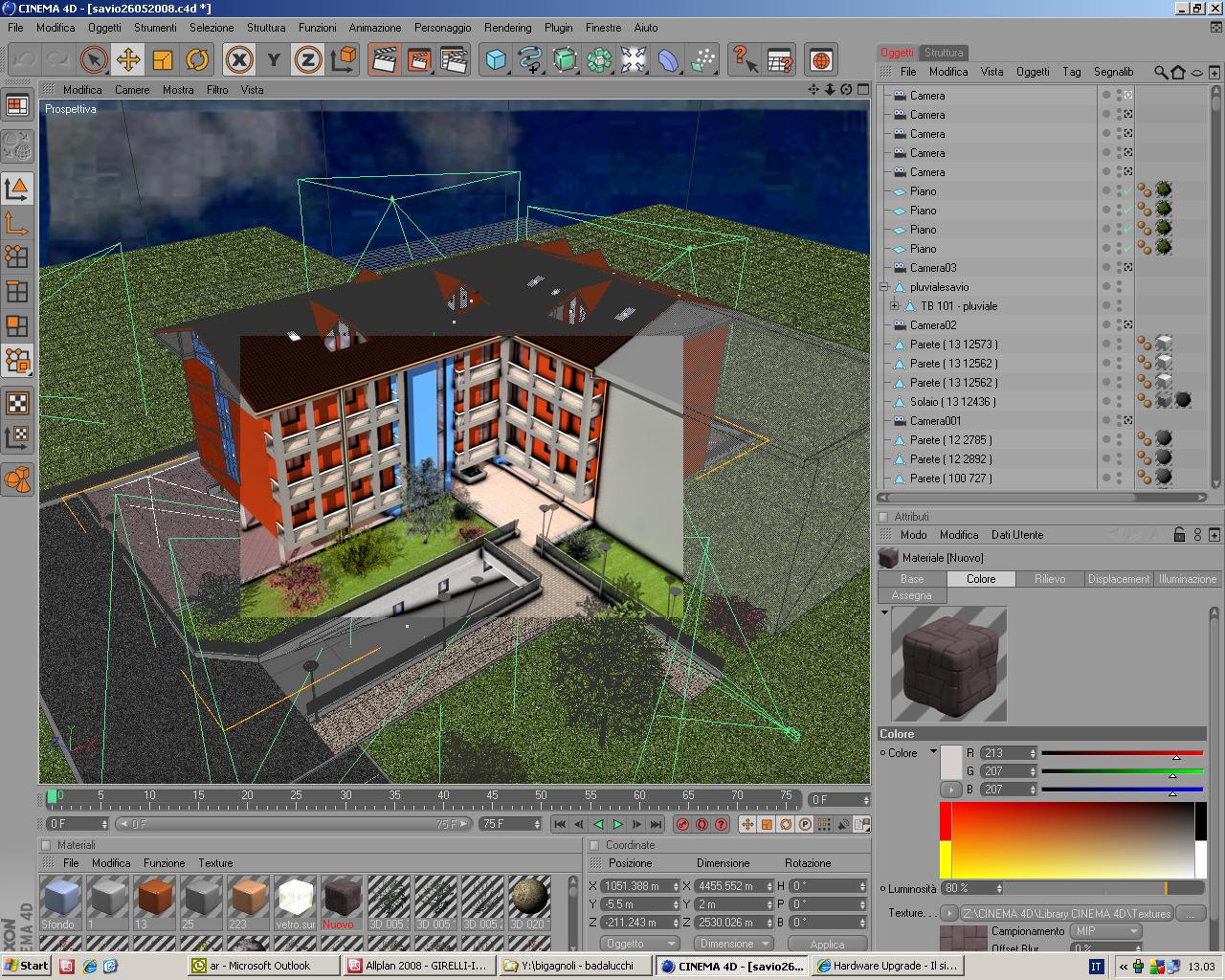The image size is (1225, 980).
Task: Select the live selection arrow tool
Action: (x=94, y=60)
